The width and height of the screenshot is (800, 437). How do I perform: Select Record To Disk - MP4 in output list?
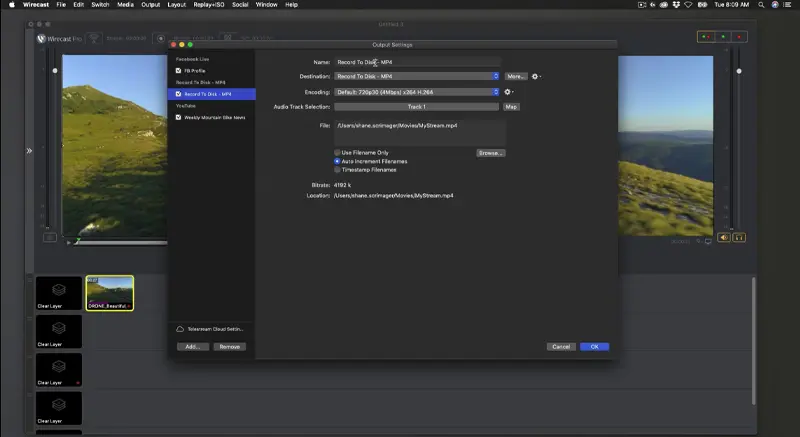click(x=212, y=94)
